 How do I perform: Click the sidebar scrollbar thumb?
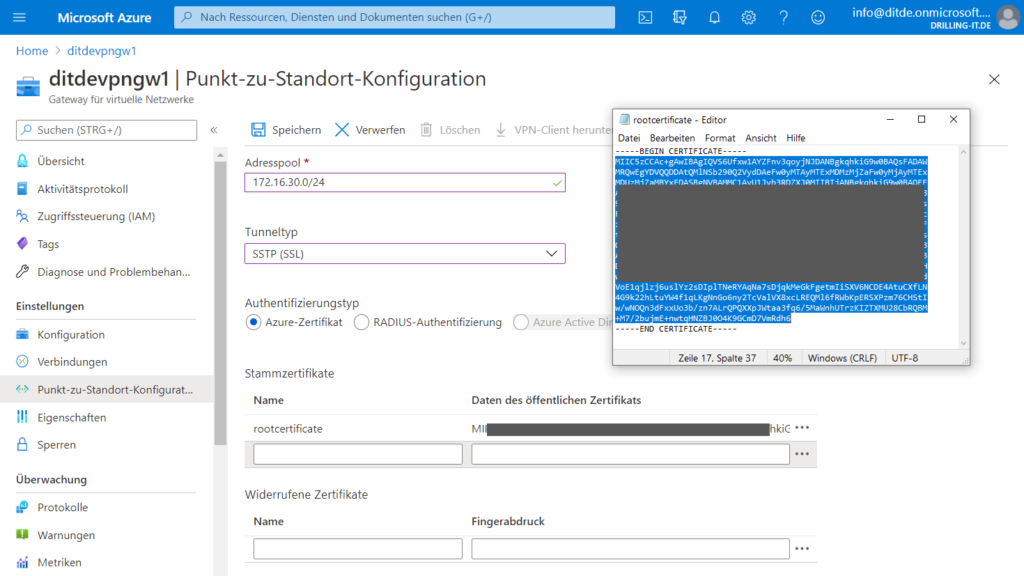click(220, 304)
